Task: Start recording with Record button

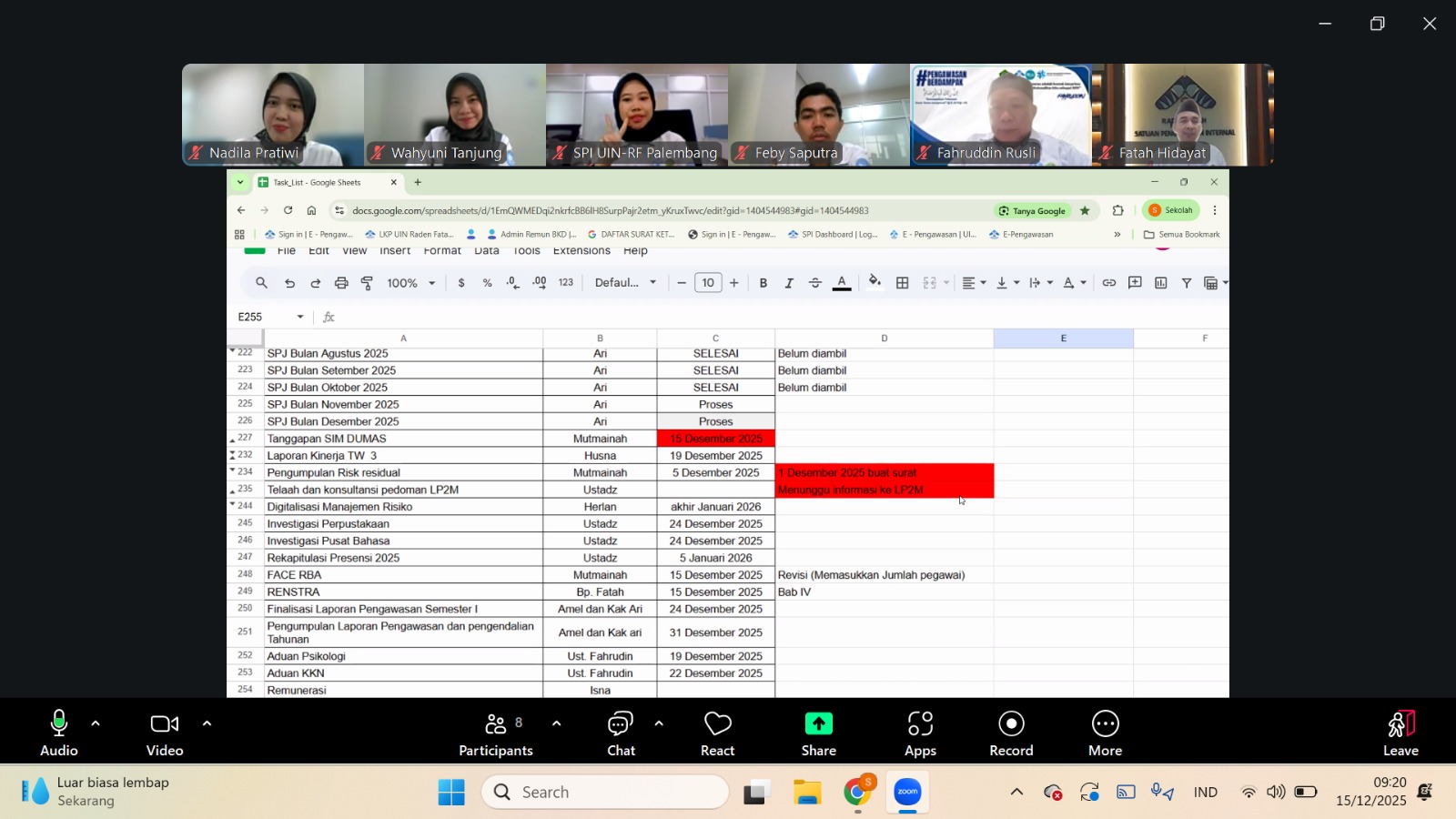Action: tap(1011, 733)
